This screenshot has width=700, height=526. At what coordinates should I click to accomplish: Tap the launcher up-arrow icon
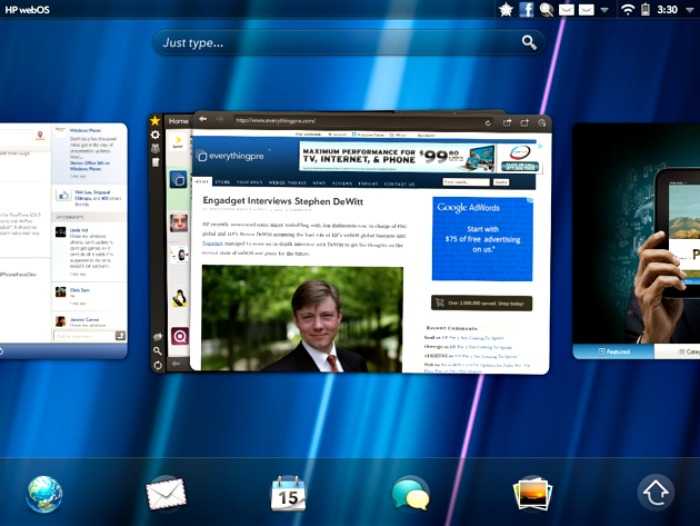(655, 493)
